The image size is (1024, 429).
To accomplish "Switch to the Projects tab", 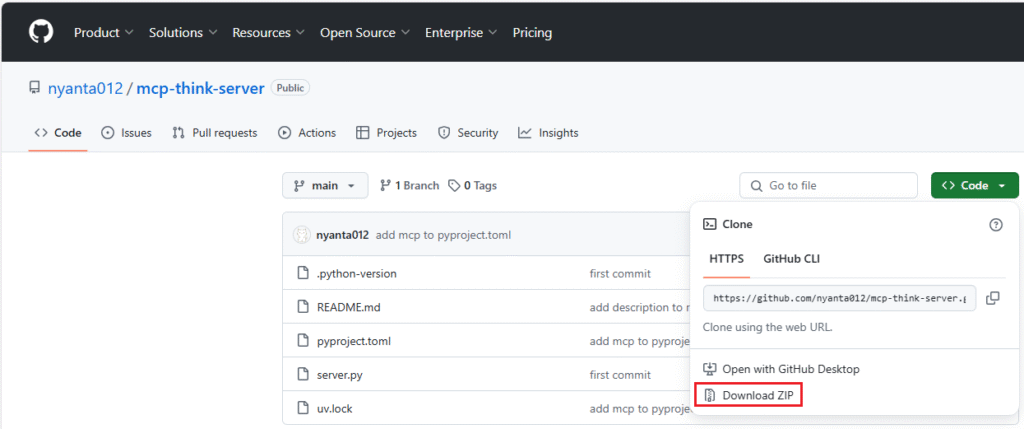I will click(x=386, y=133).
